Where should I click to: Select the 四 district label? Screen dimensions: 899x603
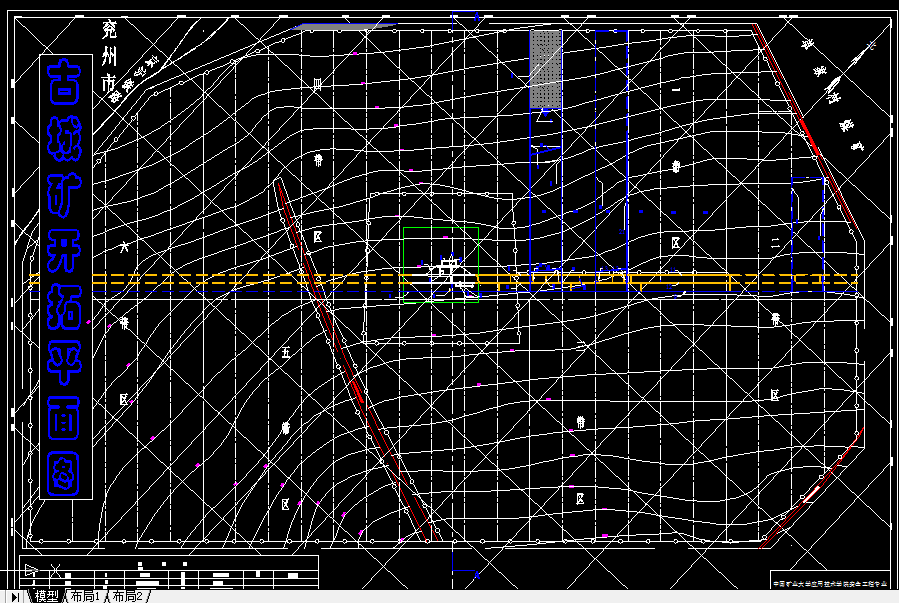tap(317, 85)
